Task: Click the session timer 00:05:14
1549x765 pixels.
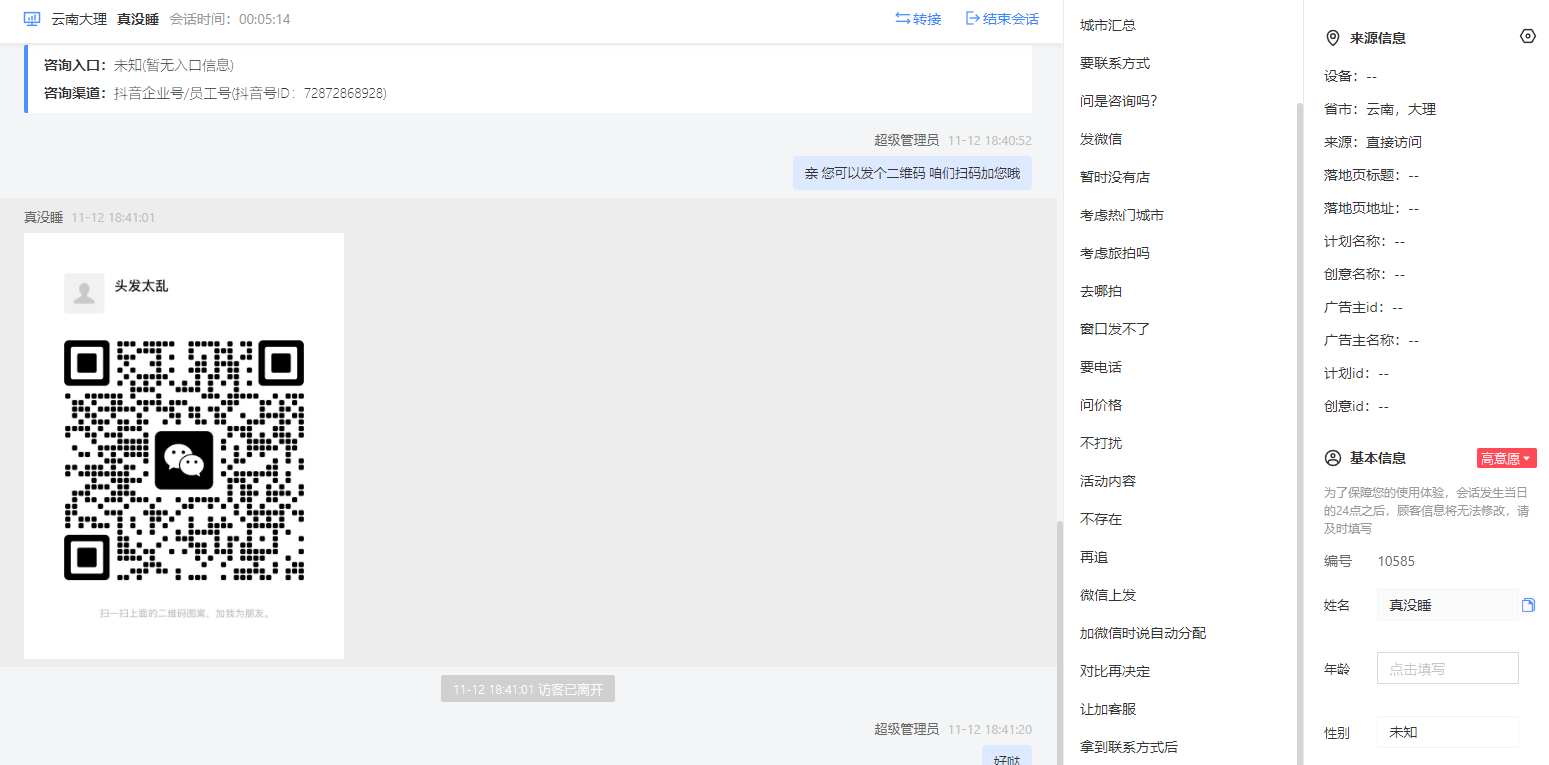Action: 265,19
